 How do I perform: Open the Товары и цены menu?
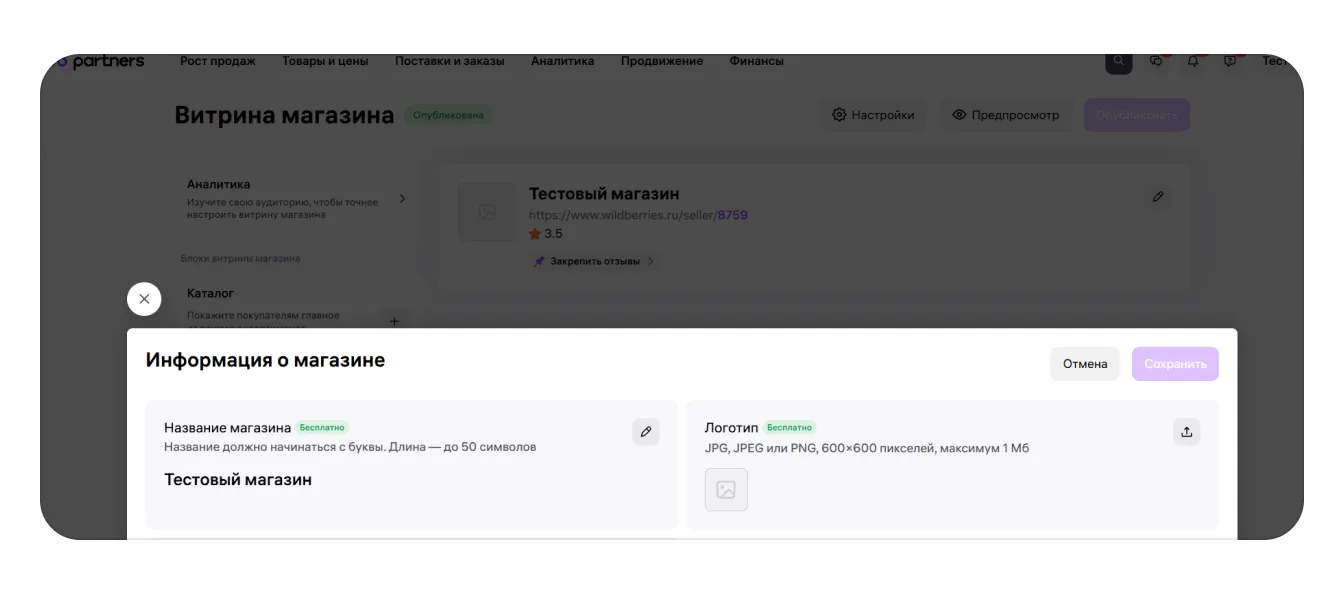pos(325,61)
